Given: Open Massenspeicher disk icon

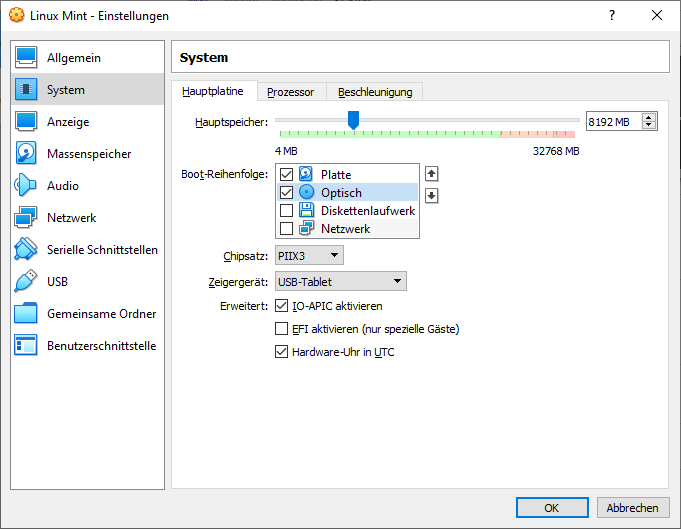Looking at the screenshot, I should click(x=26, y=153).
